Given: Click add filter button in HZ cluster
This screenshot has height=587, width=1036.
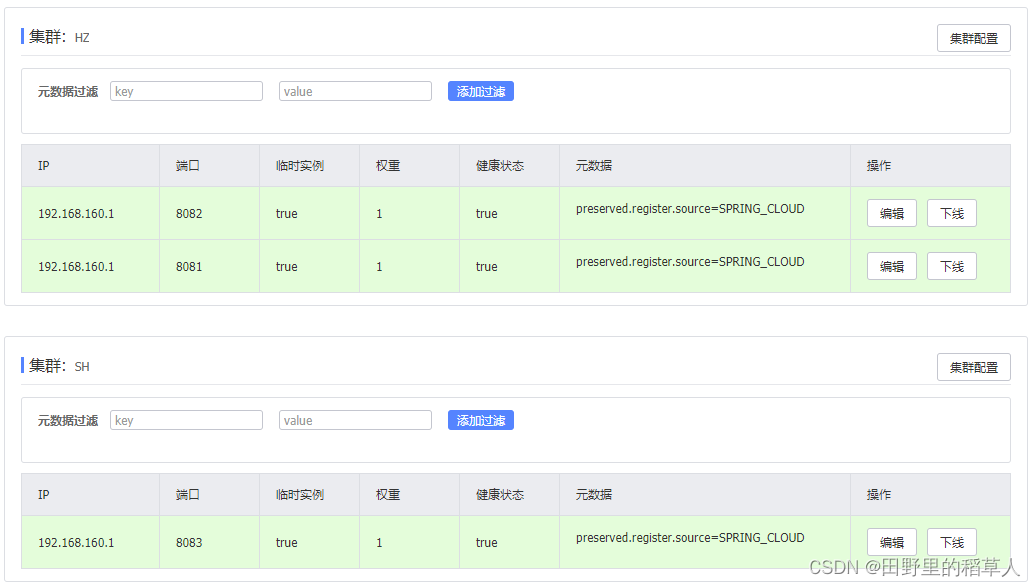Looking at the screenshot, I should [x=480, y=91].
